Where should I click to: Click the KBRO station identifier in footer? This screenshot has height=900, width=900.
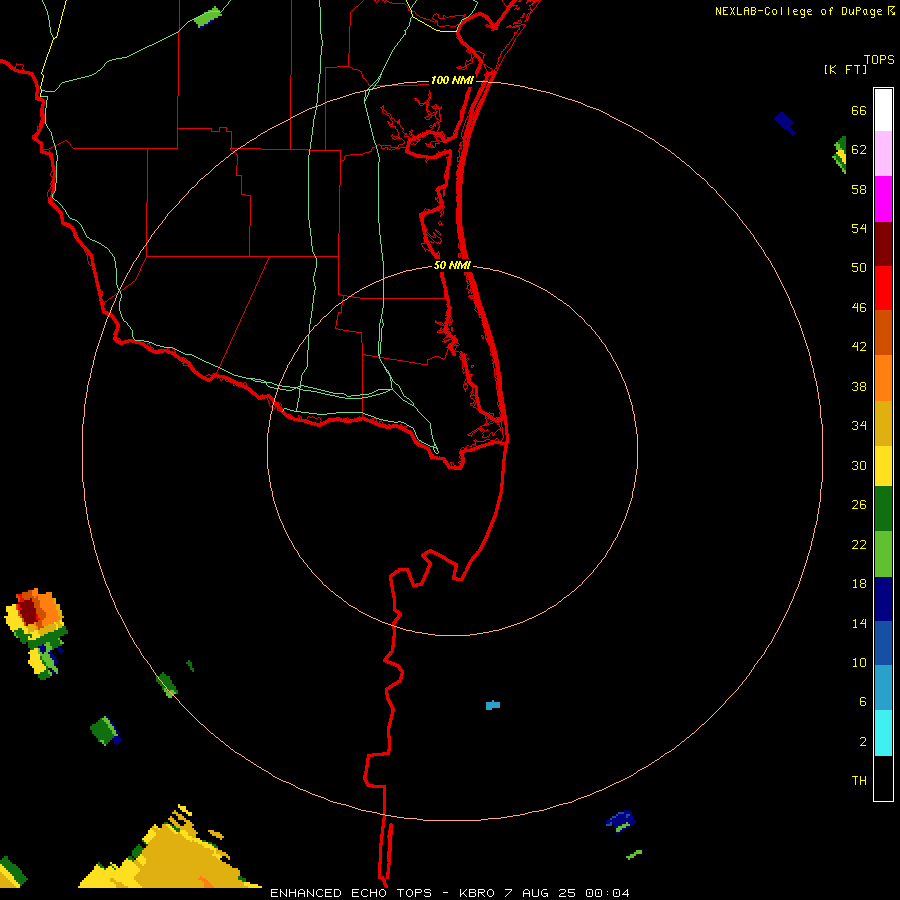(476, 893)
